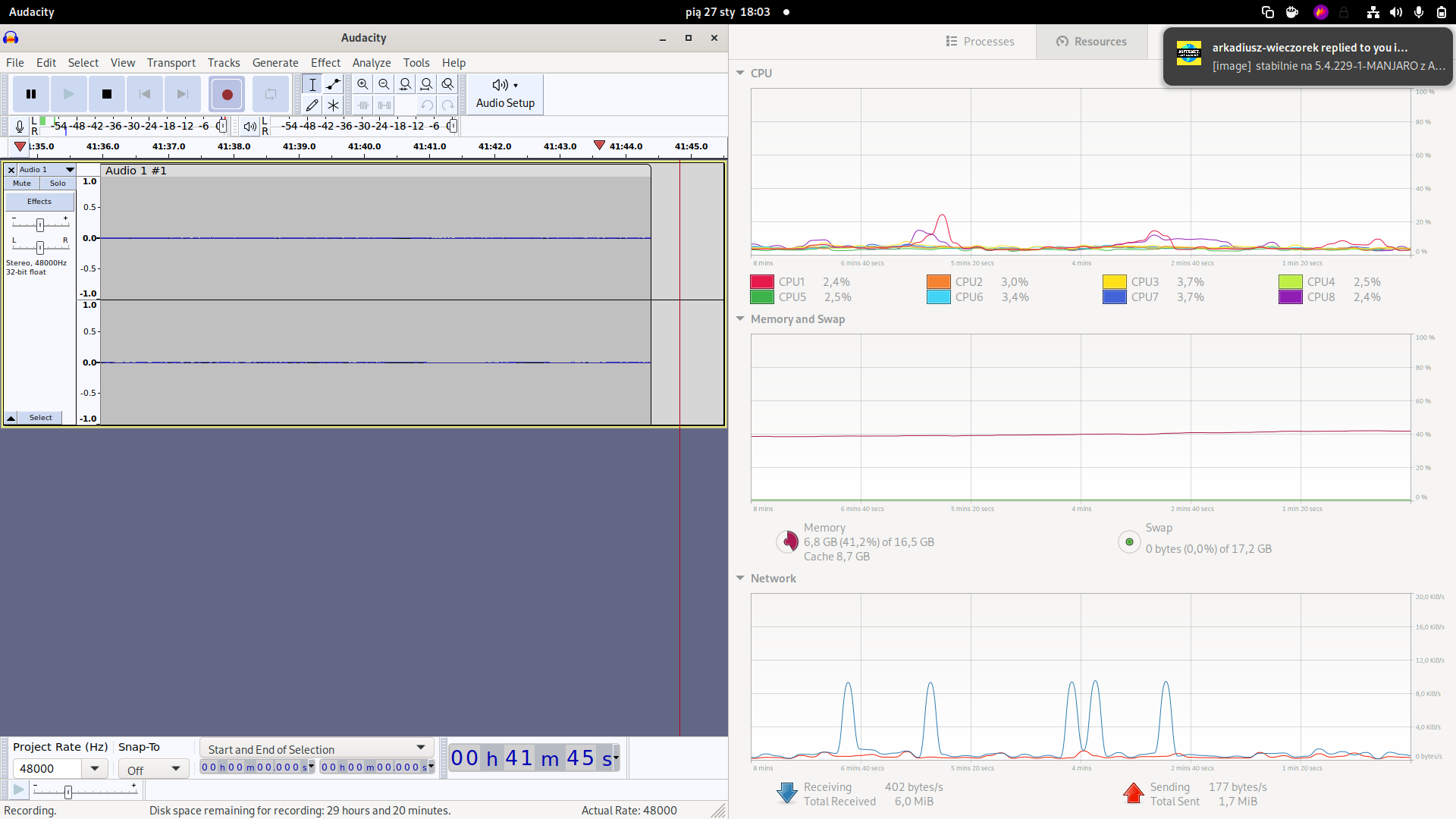Open the File menu

coord(15,63)
